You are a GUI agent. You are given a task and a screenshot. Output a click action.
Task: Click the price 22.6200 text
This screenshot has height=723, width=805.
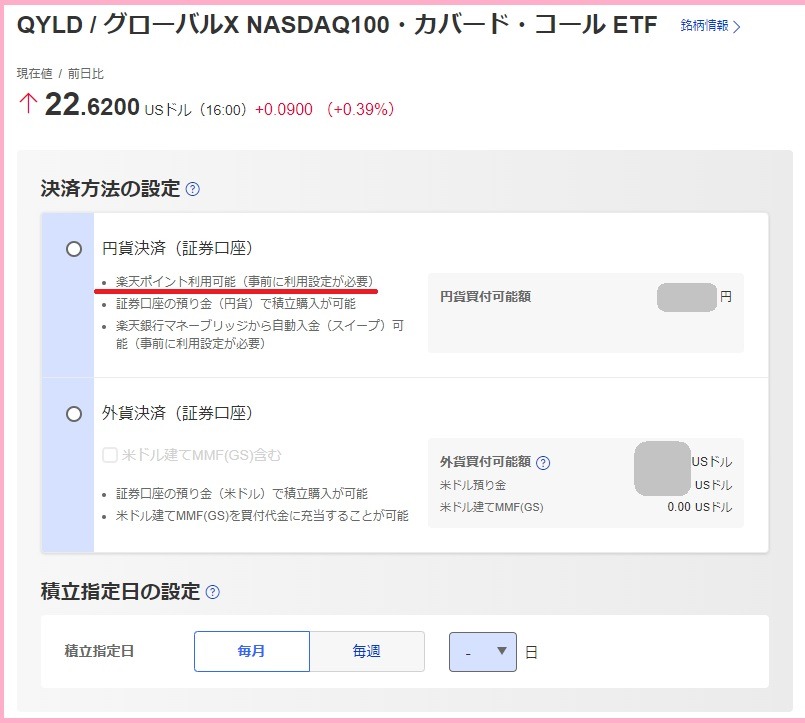(x=92, y=105)
